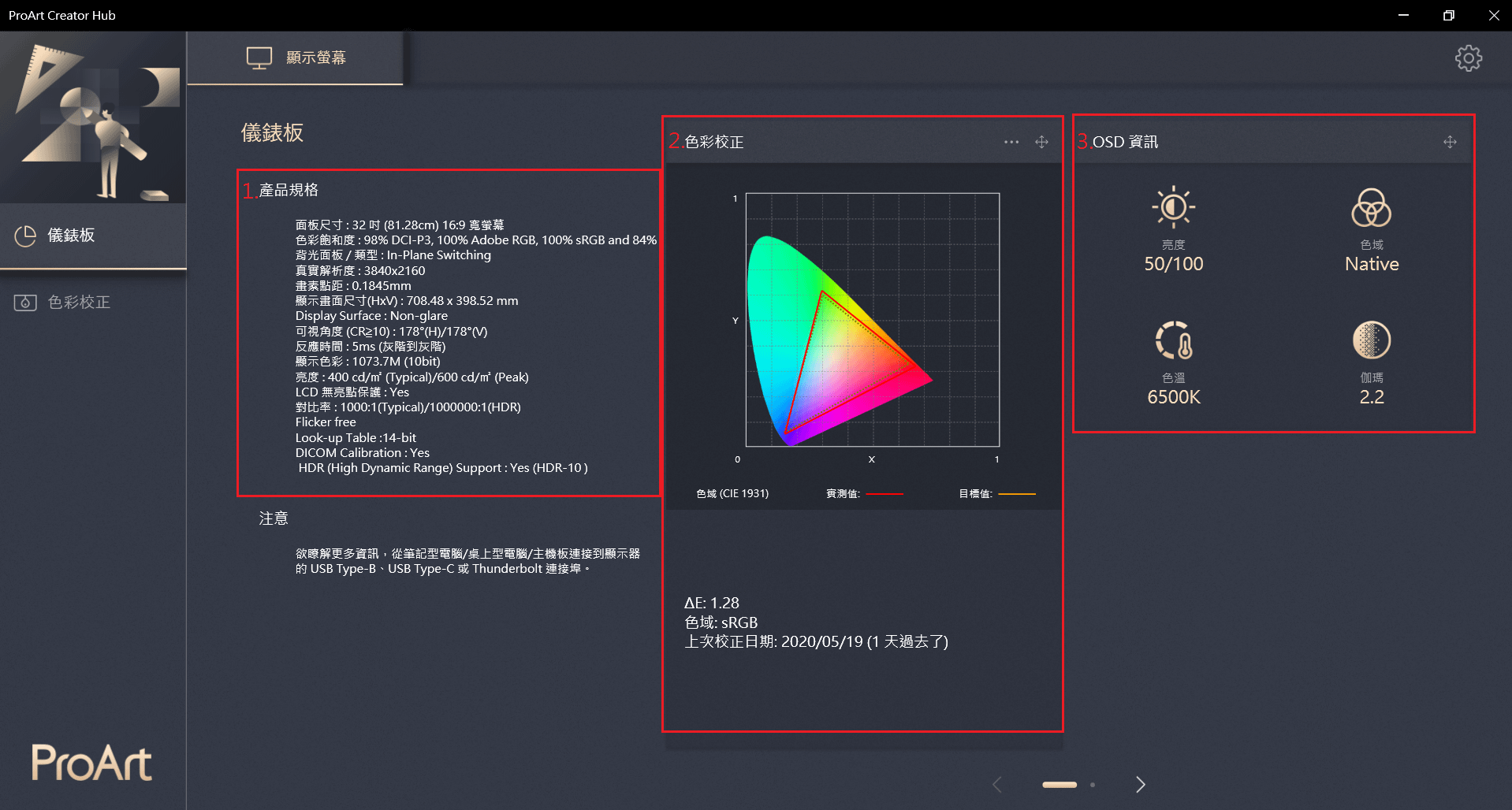Click the color temperature thermometer icon
The height and width of the screenshot is (810, 1512).
[x=1173, y=340]
